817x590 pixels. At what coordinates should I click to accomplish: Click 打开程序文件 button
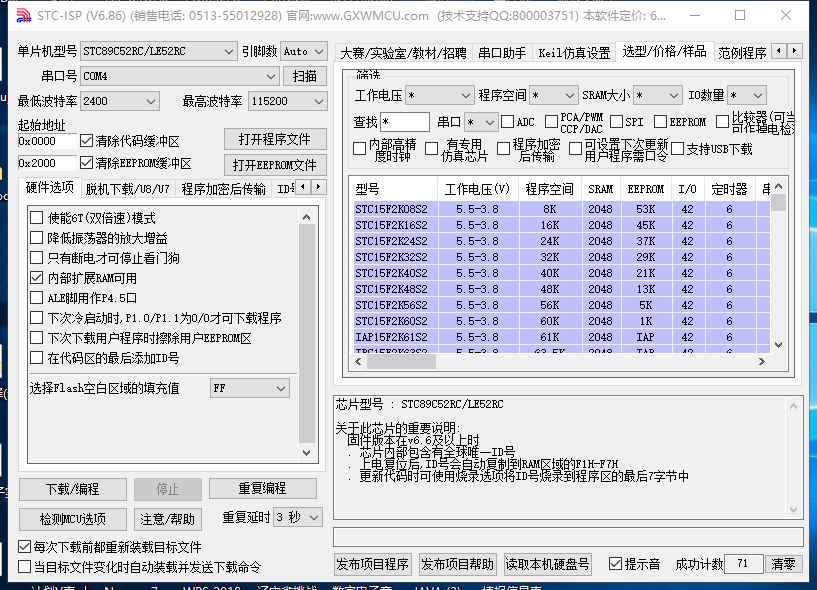275,139
